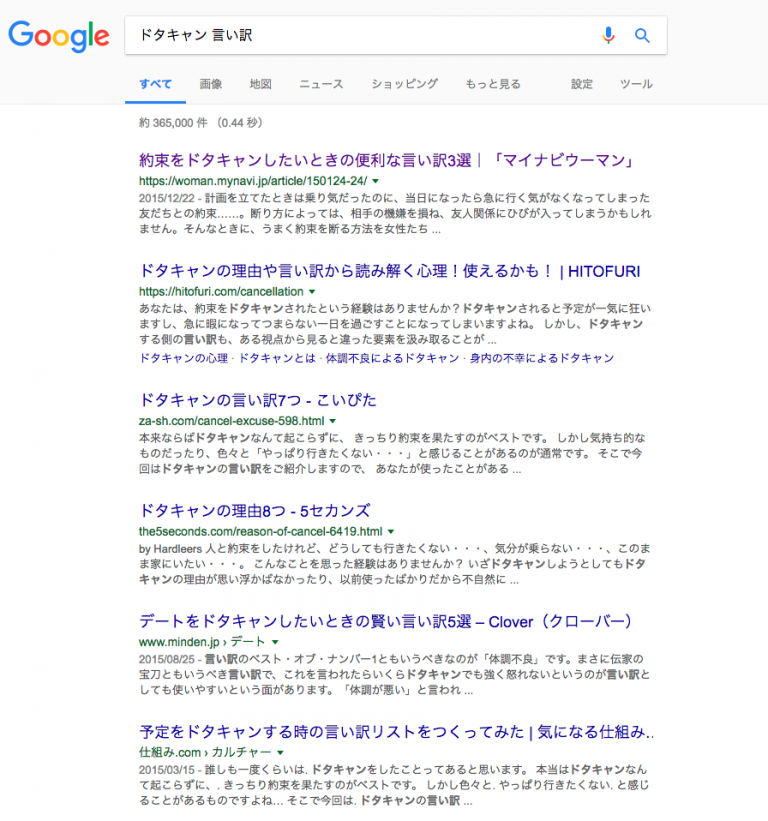768x821 pixels.
Task: Follow sitelink ドタキャンの心理
Action: [x=183, y=358]
